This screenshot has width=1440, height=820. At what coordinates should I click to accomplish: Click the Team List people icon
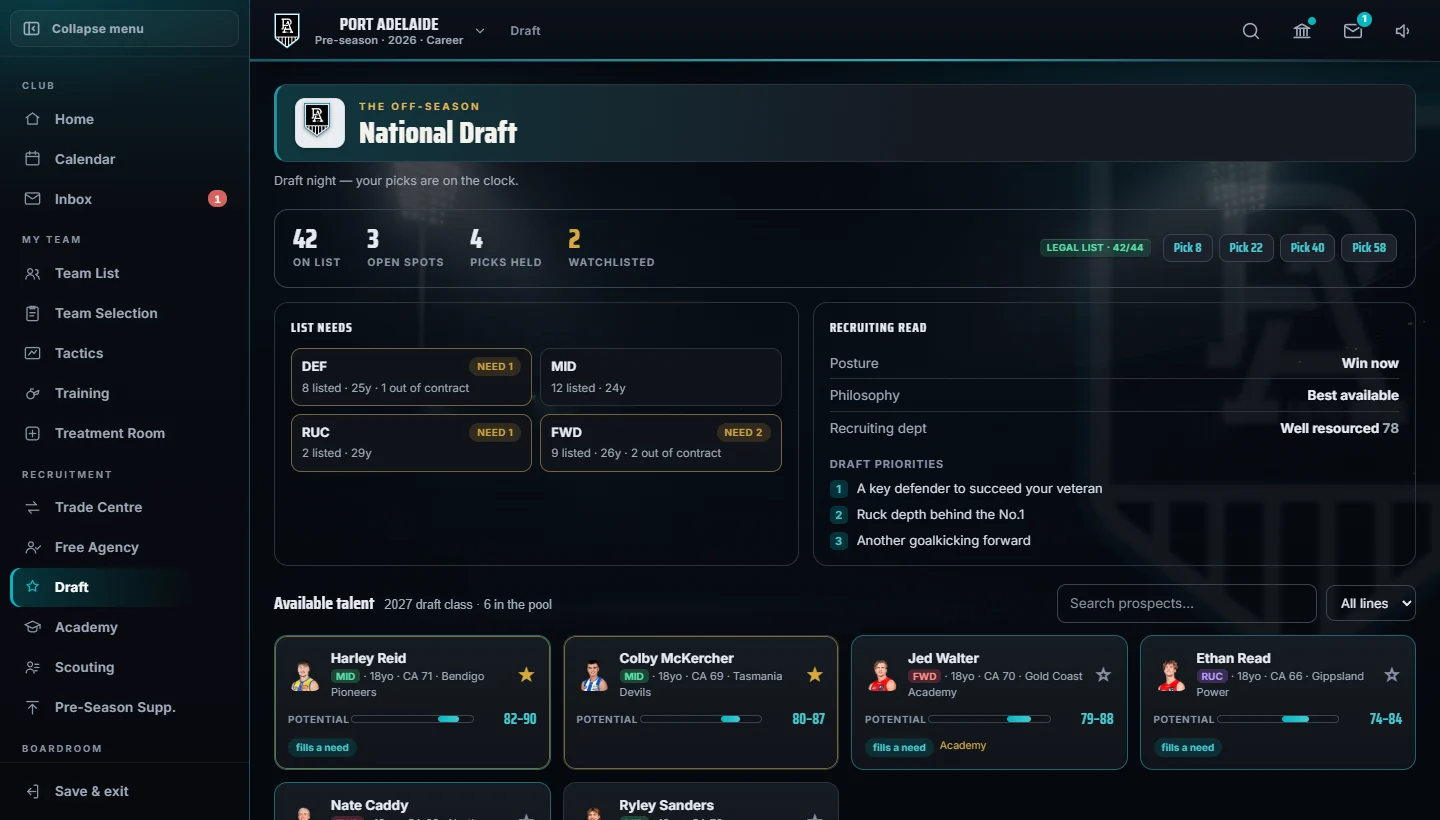pyautogui.click(x=33, y=273)
